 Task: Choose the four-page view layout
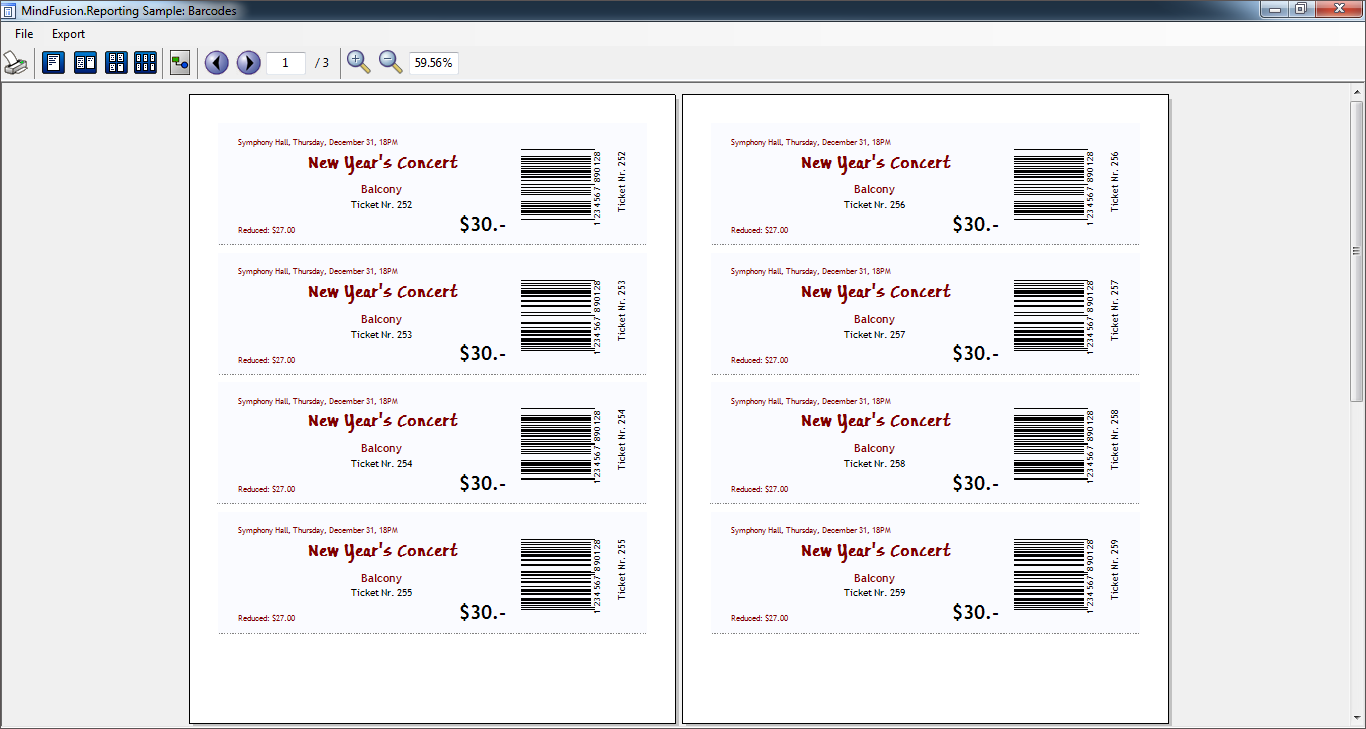click(x=116, y=63)
